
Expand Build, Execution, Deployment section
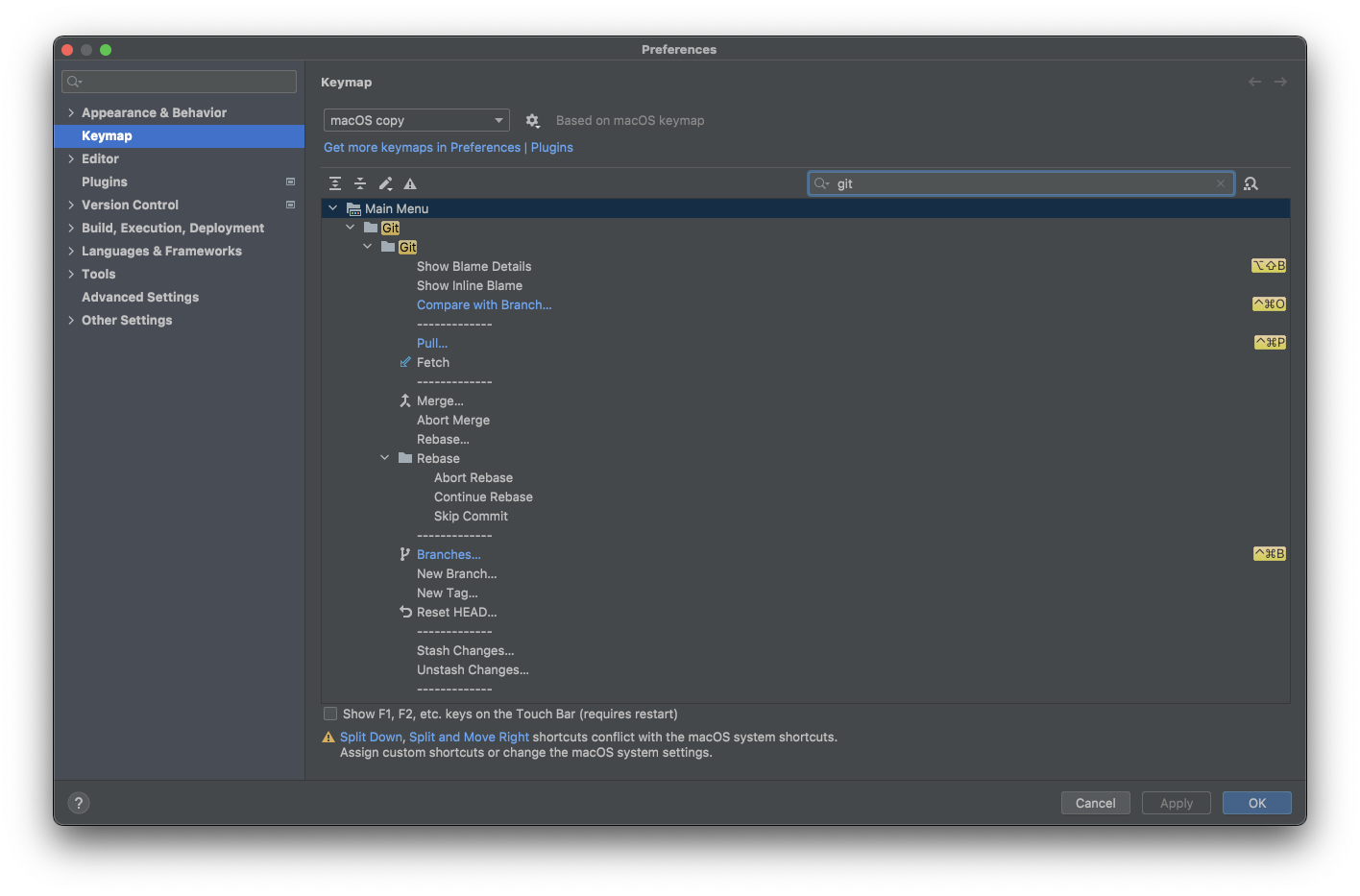pos(71,228)
